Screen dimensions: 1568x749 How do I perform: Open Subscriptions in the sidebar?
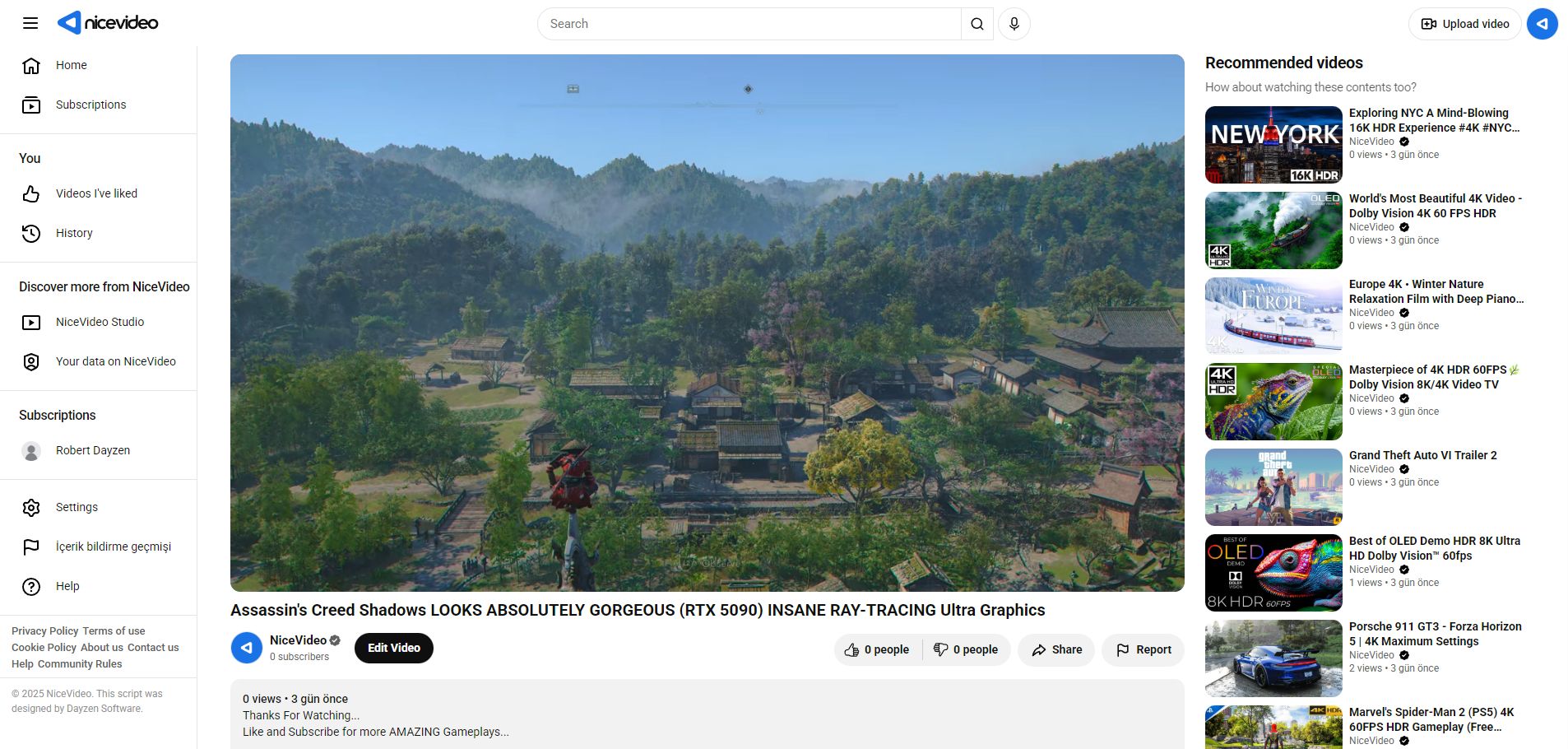[x=99, y=105]
